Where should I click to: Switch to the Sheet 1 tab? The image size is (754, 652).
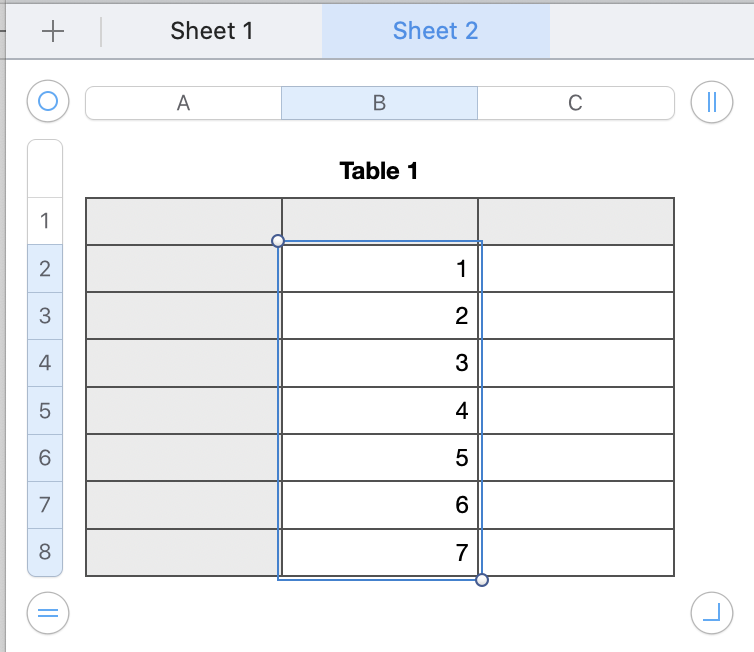[212, 31]
